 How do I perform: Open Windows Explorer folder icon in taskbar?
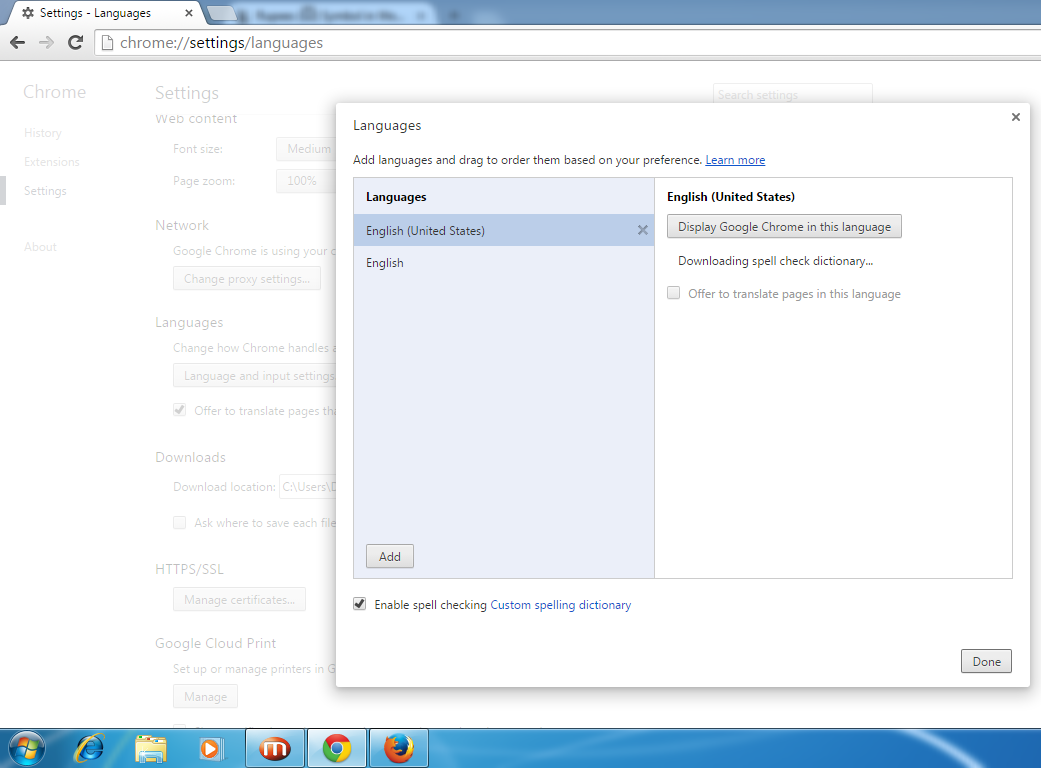(151, 749)
